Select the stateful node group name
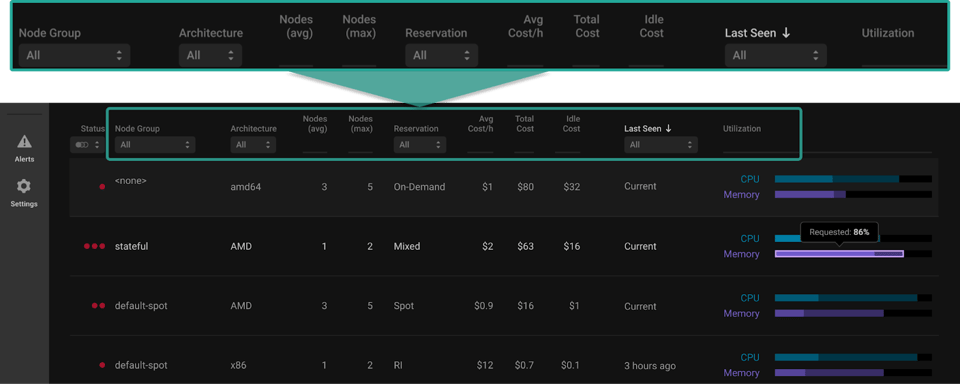 tap(132, 246)
